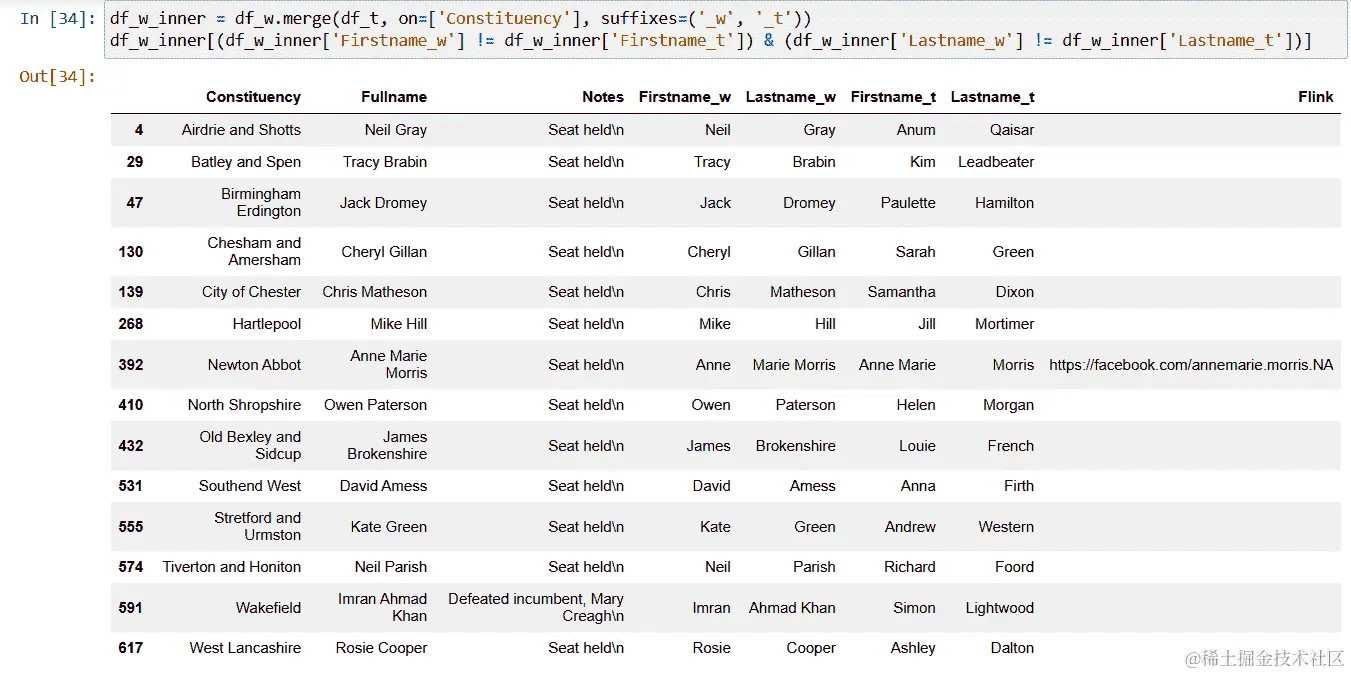Select the Newton Abbot cell

254,365
